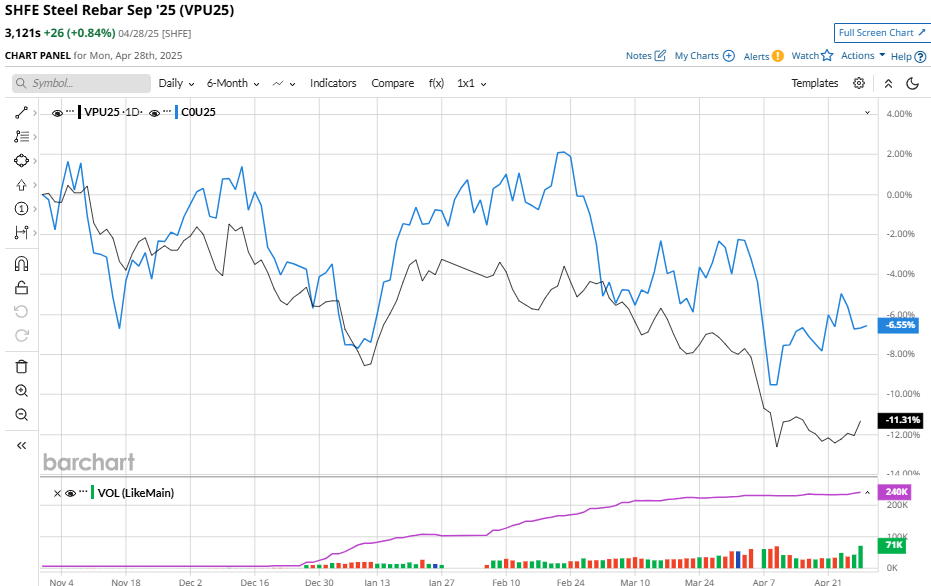The image size is (931, 586).
Task: Click the lock drawings icon
Action: [x=21, y=288]
